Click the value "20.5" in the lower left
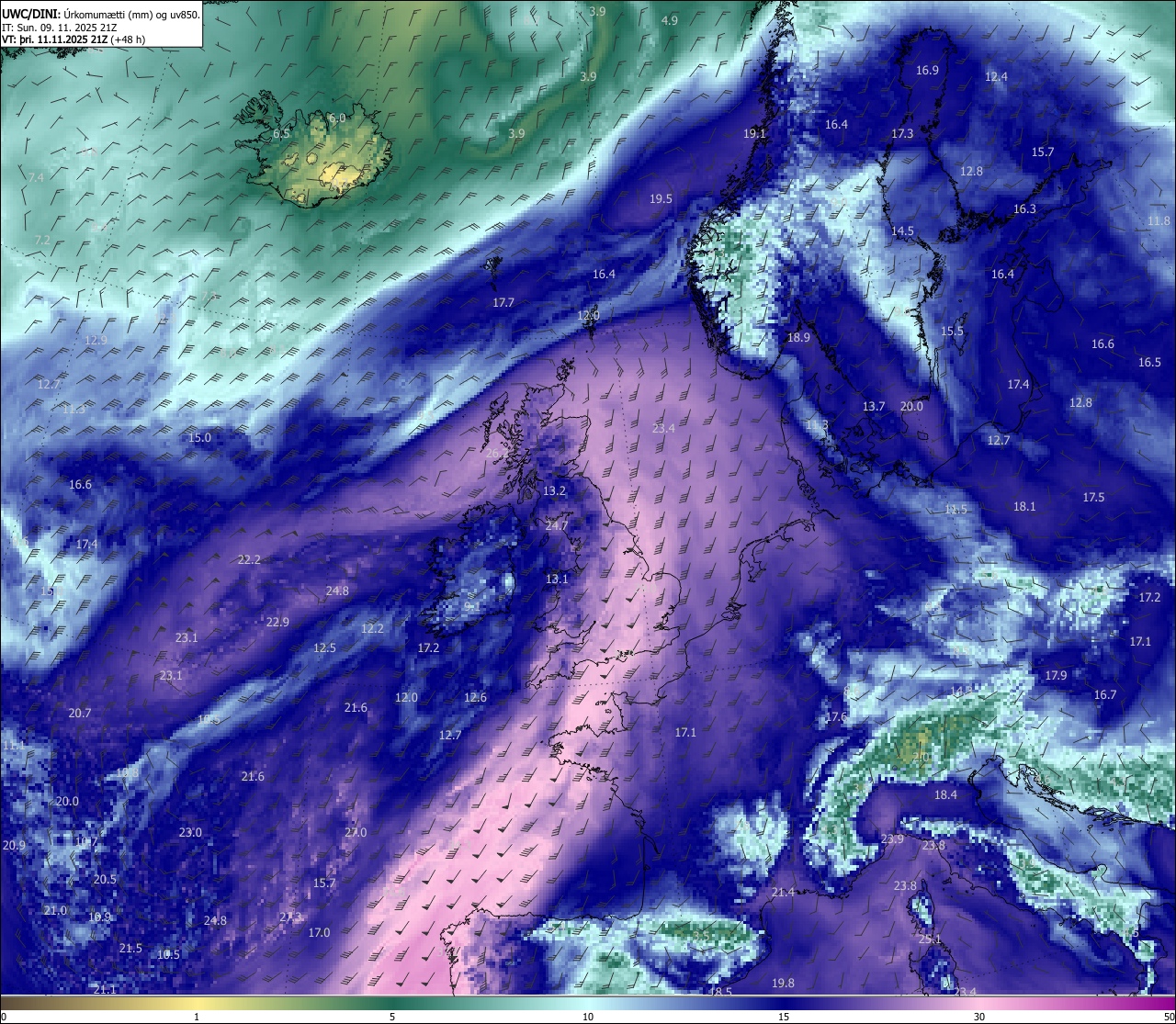Viewport: 1176px width, 1024px height. pyautogui.click(x=105, y=880)
